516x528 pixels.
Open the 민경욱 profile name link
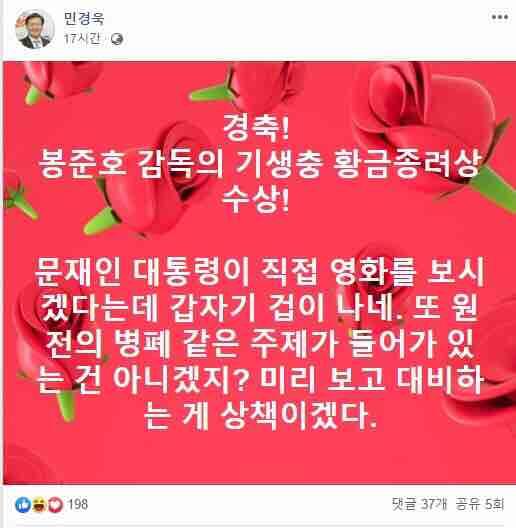(84, 18)
